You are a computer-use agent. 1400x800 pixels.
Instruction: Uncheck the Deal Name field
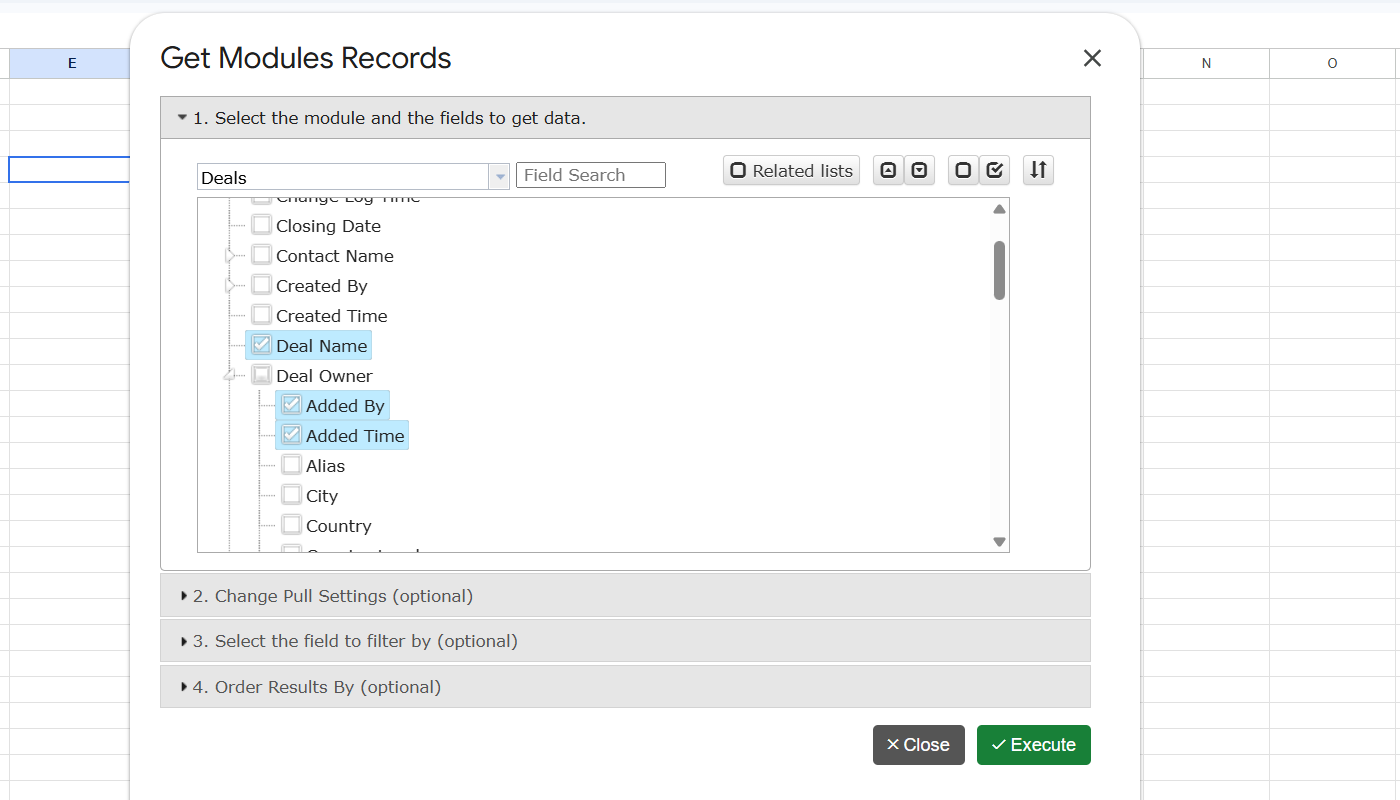coord(262,345)
